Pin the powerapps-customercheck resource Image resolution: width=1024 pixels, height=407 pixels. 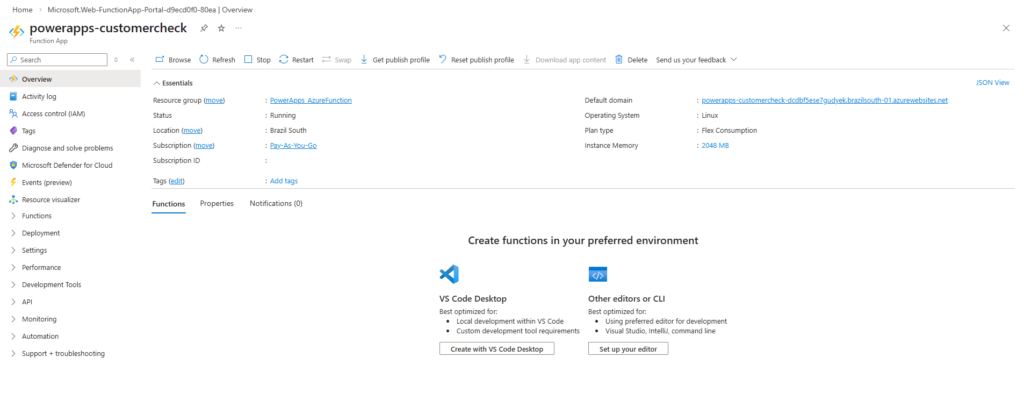pos(204,28)
